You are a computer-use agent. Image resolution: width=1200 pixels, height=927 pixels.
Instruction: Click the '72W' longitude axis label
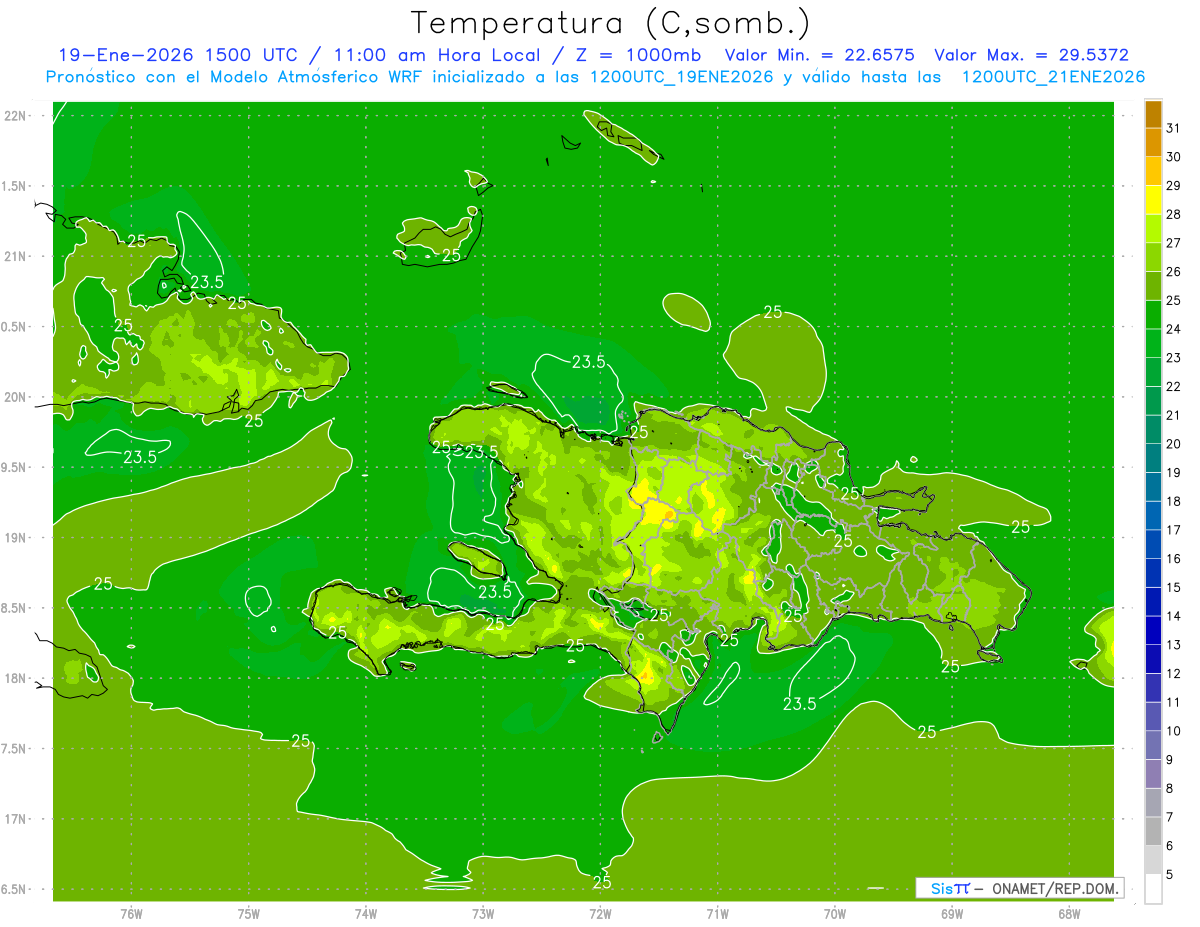tap(600, 913)
